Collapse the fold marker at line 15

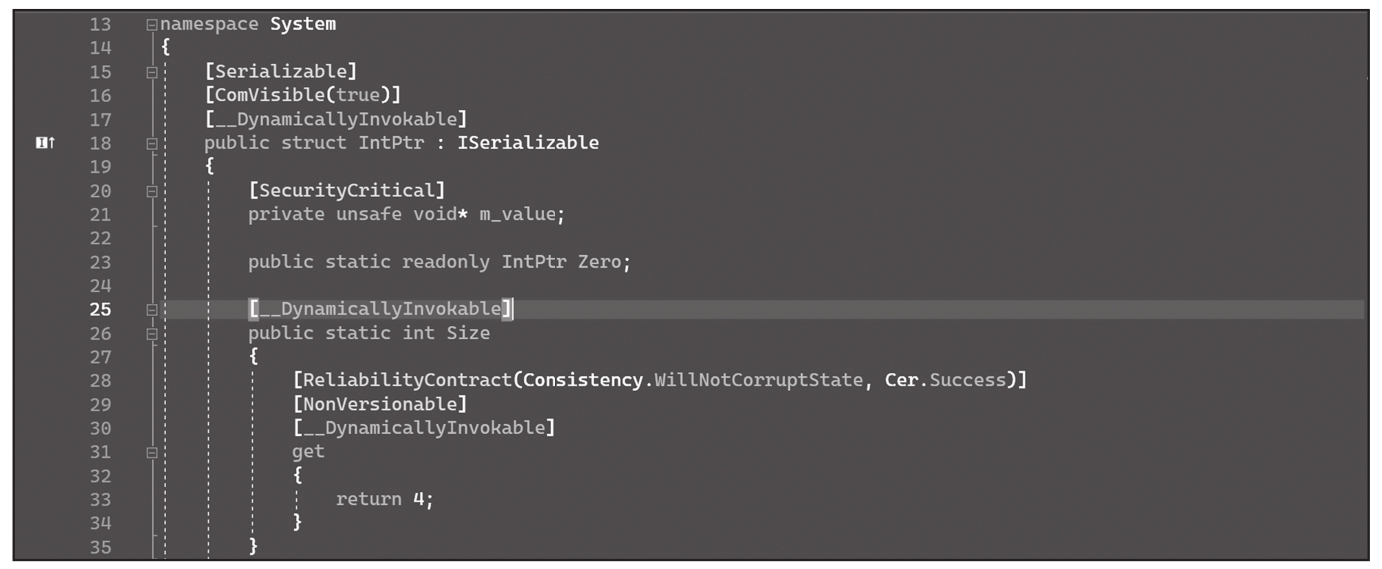point(151,72)
